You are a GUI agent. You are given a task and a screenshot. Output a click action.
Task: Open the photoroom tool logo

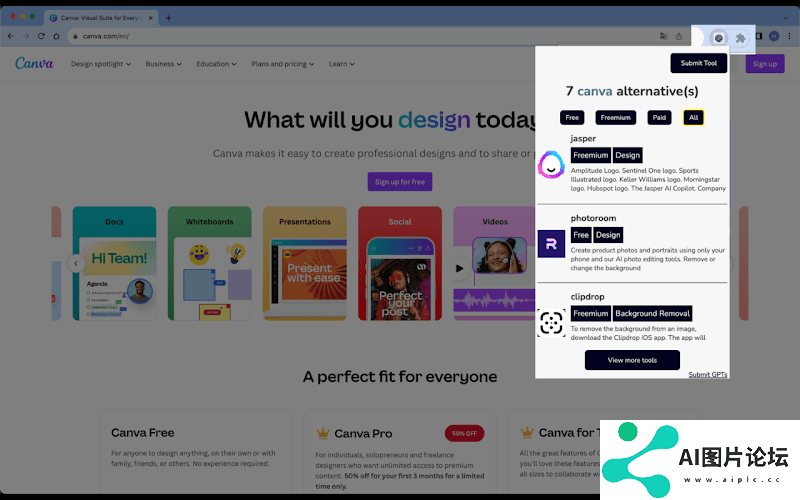coord(551,243)
